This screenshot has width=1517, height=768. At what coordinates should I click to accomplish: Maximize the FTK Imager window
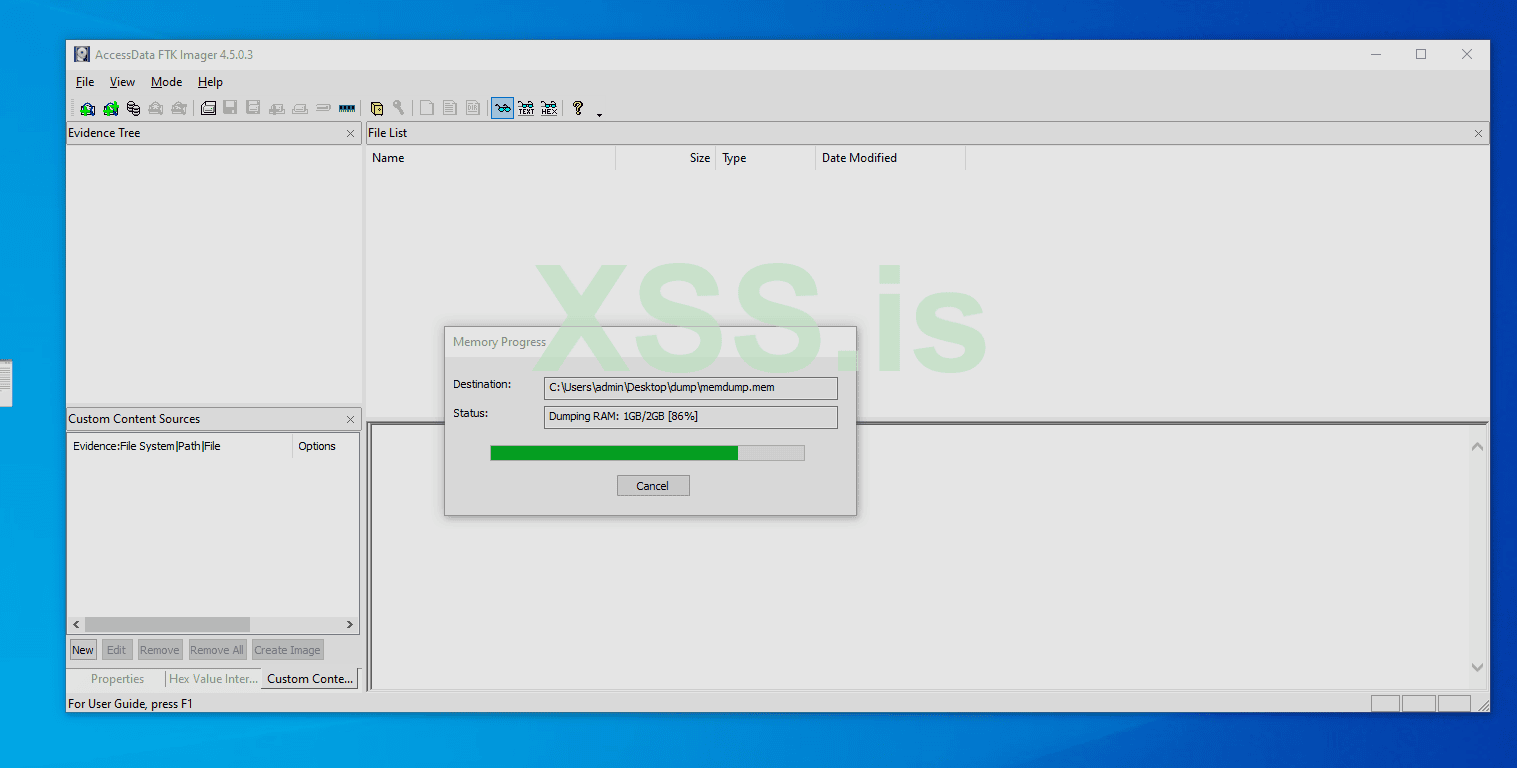click(x=1421, y=54)
